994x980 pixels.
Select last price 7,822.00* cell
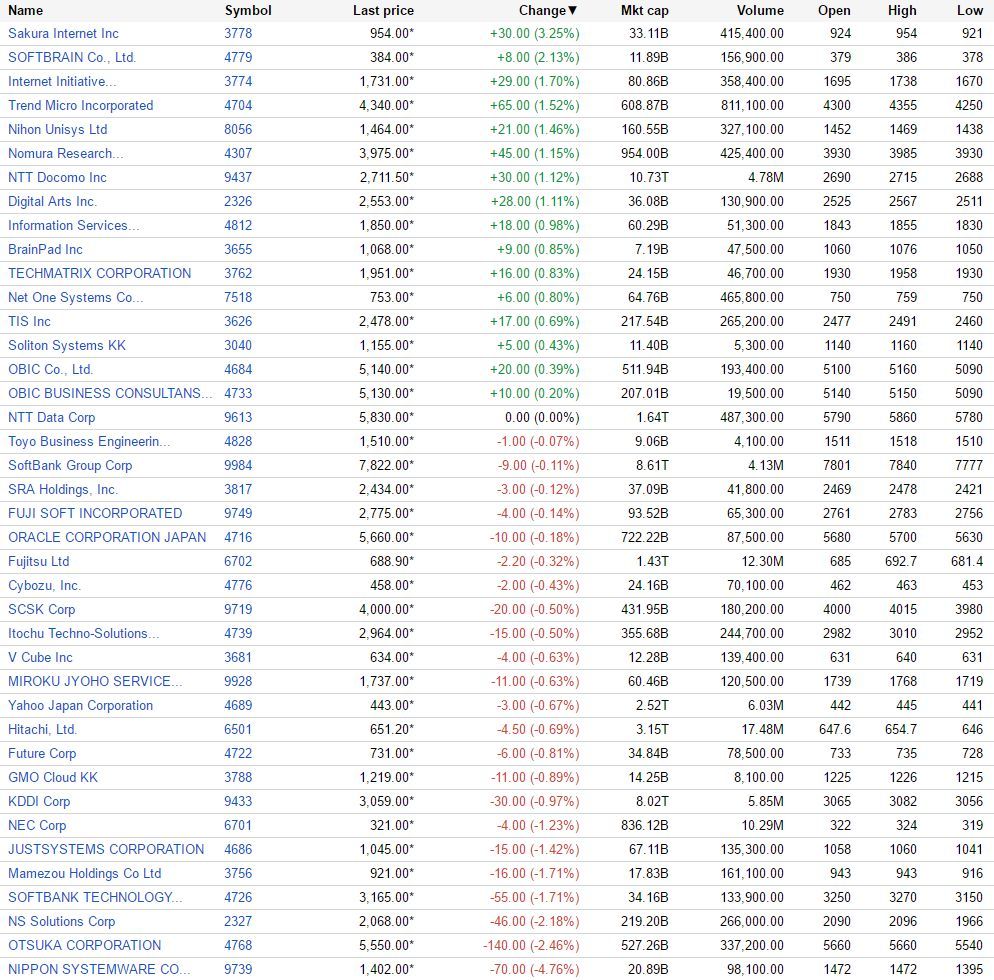386,467
